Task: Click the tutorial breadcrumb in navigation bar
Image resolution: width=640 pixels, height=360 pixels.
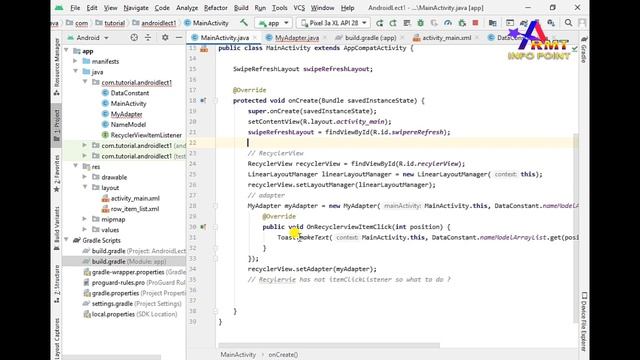Action: (x=110, y=23)
